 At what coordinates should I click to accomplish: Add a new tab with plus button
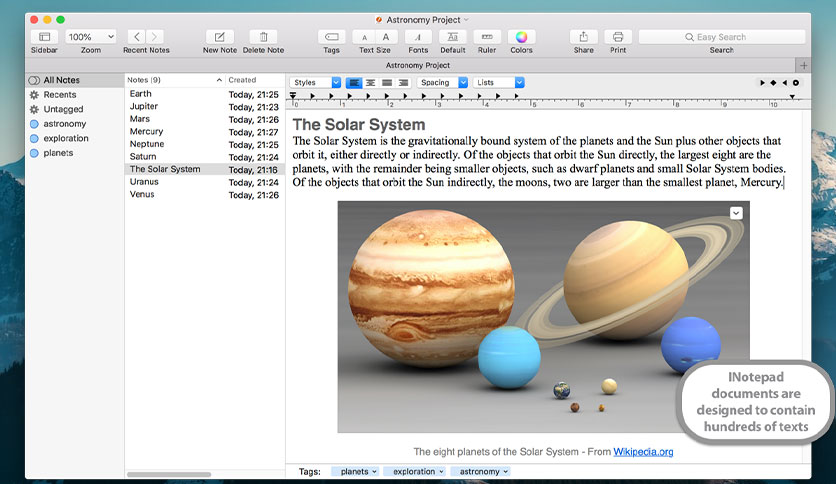803,65
